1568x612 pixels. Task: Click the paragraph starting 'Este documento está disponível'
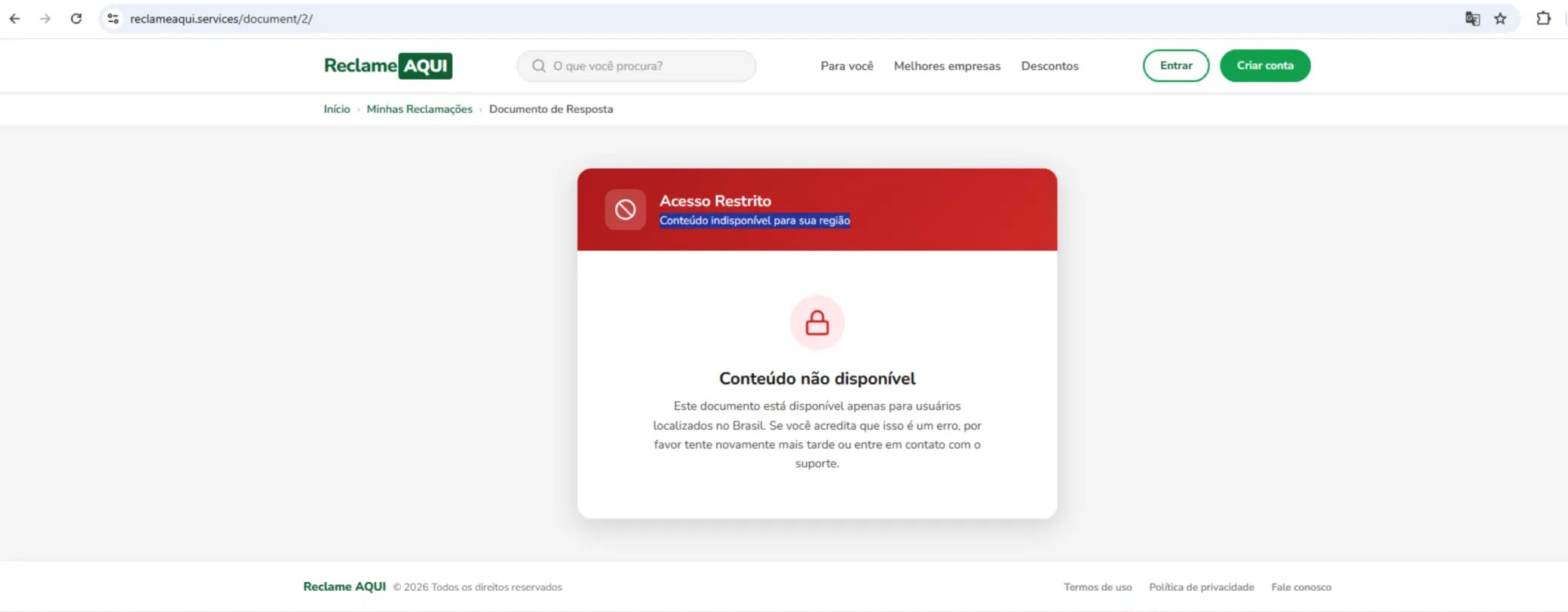817,435
